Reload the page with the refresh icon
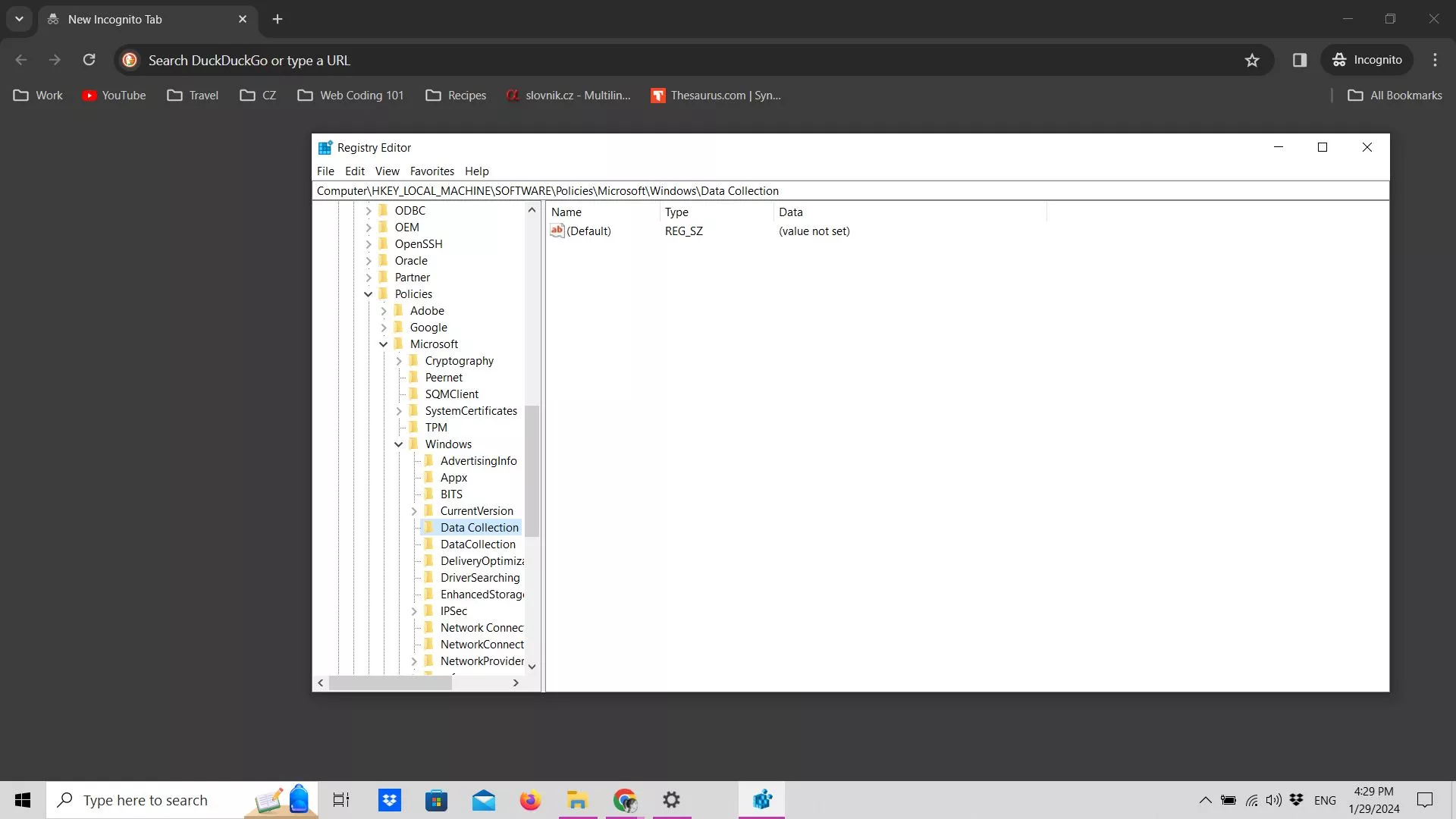 pos(89,60)
